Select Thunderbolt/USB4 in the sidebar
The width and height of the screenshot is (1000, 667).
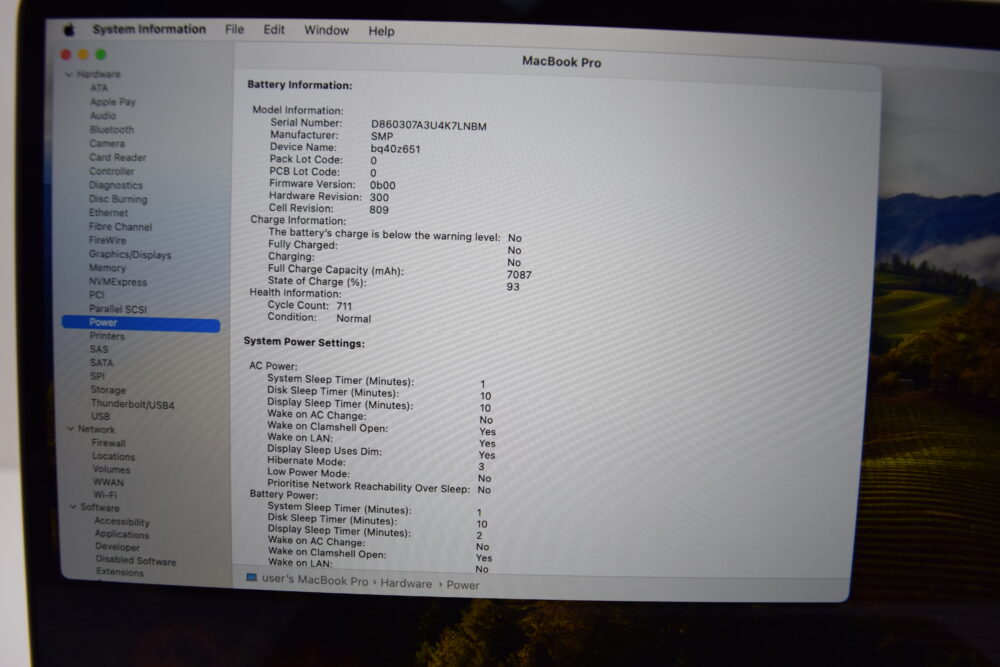[133, 404]
